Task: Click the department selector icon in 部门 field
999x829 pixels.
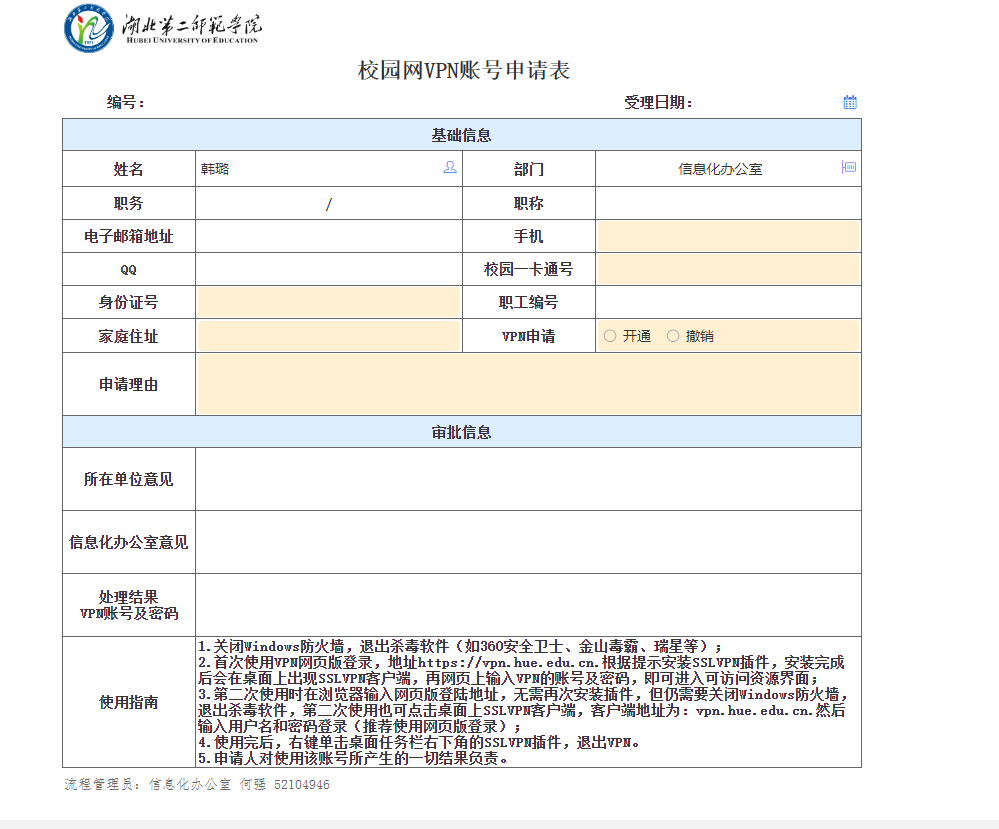Action: [849, 168]
